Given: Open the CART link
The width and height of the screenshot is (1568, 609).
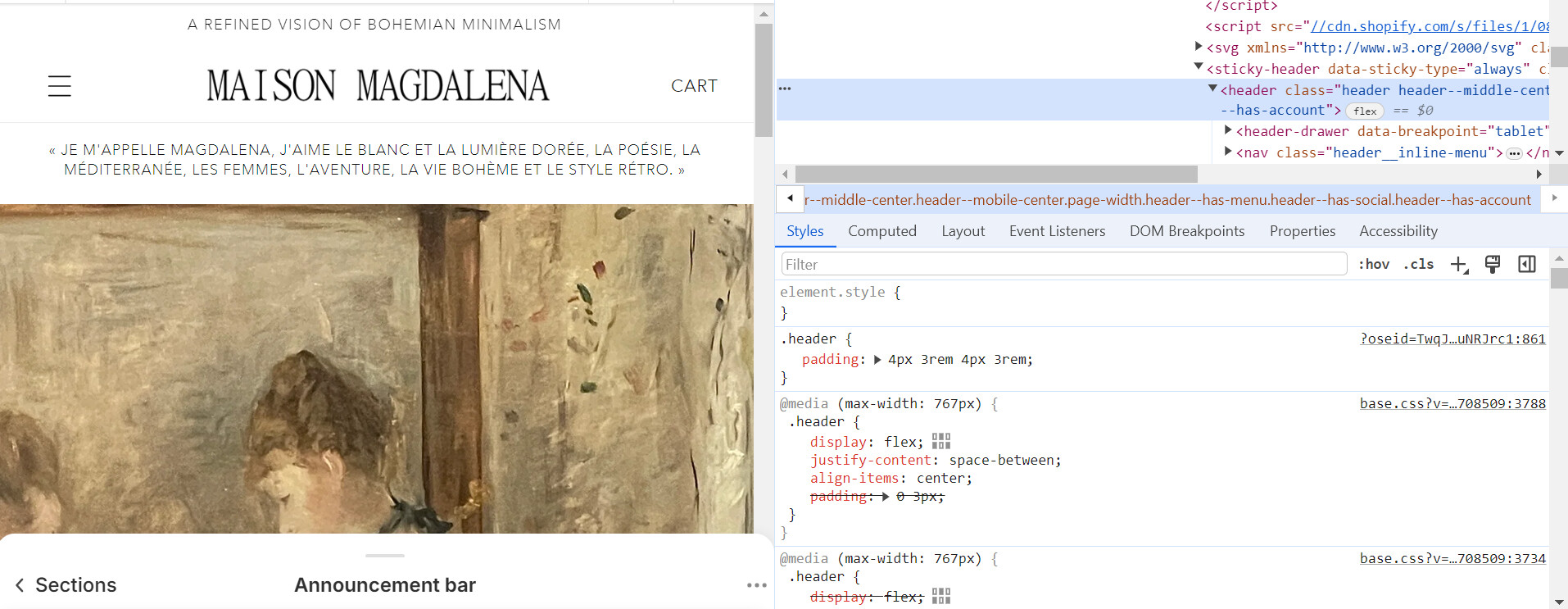Looking at the screenshot, I should pos(694,86).
